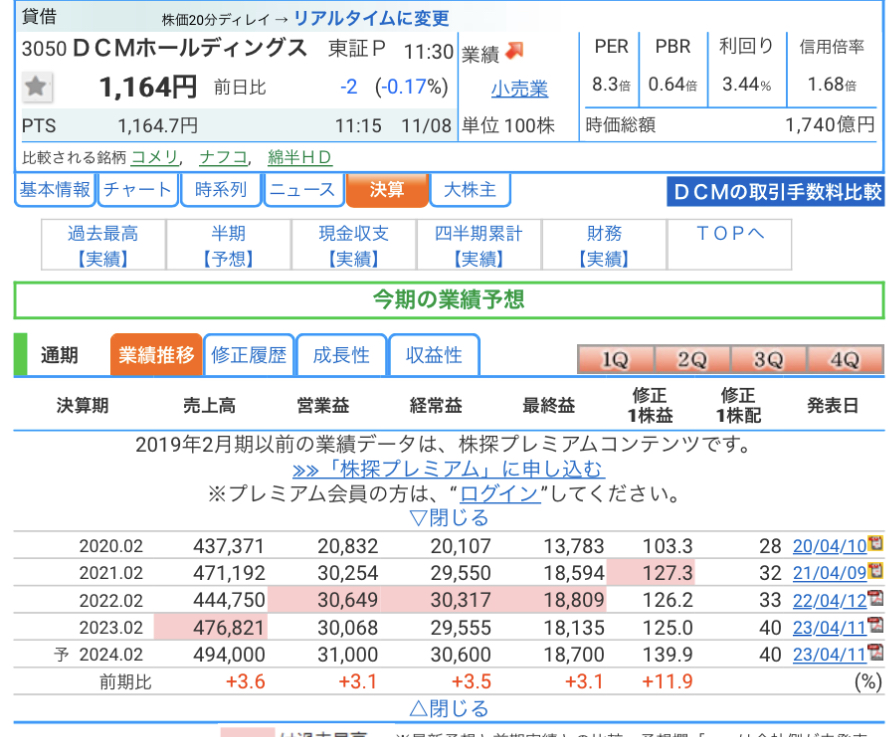Jump to 四半期累計【実績】 section
The width and height of the screenshot is (892, 737).
pos(479,245)
